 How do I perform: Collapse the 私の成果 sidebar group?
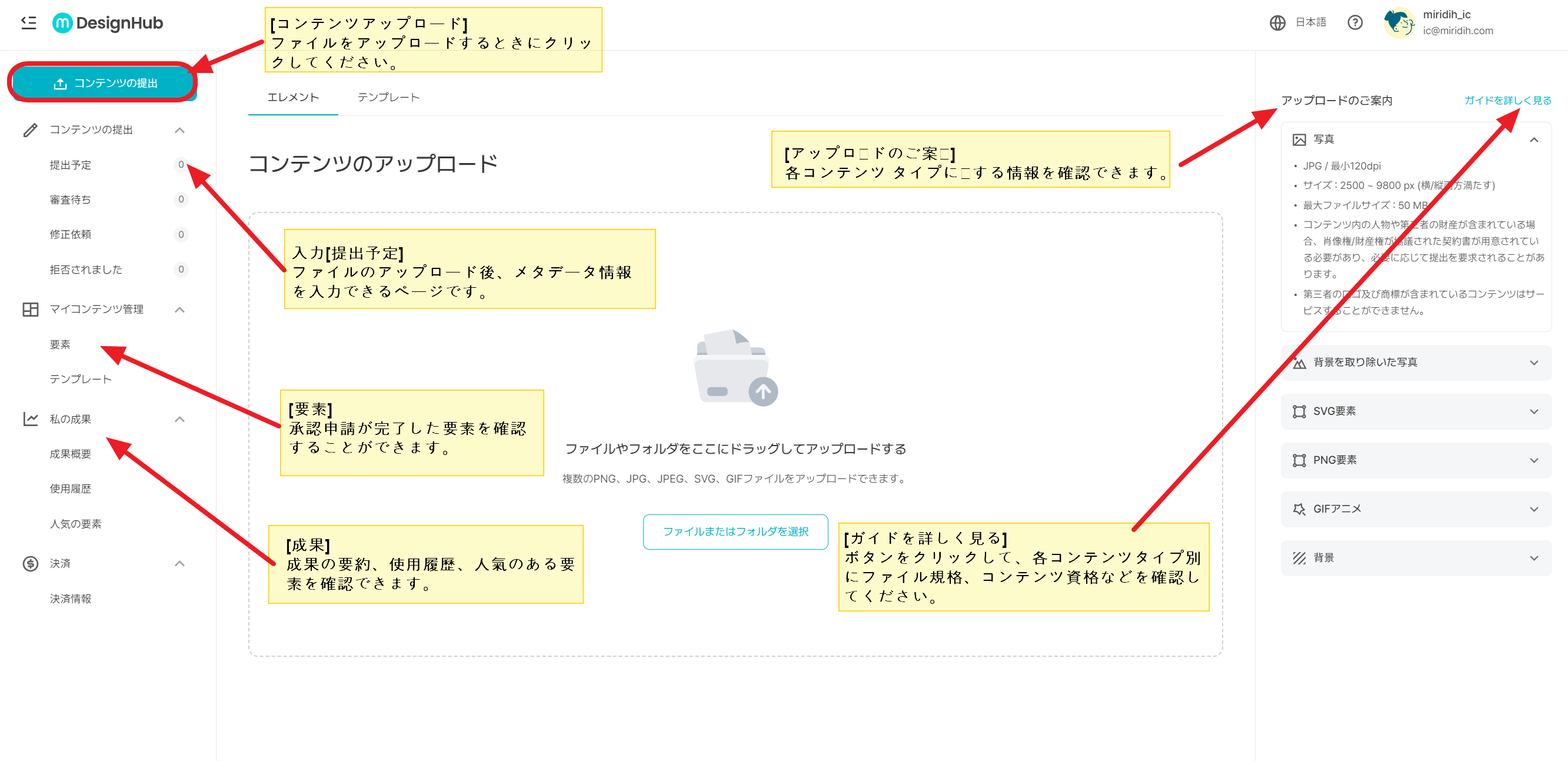point(179,419)
